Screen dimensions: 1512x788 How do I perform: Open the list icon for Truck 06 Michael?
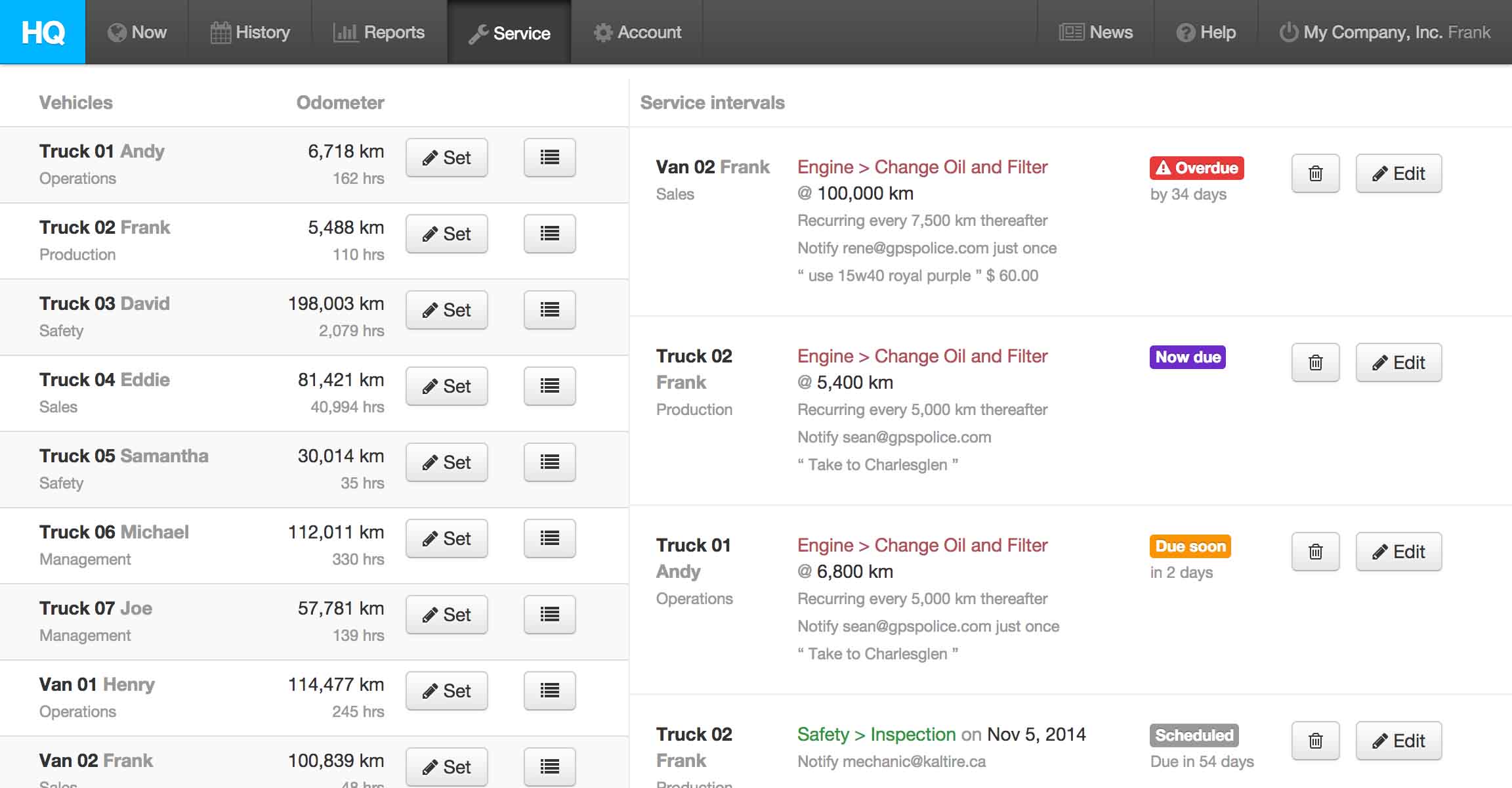[x=549, y=538]
